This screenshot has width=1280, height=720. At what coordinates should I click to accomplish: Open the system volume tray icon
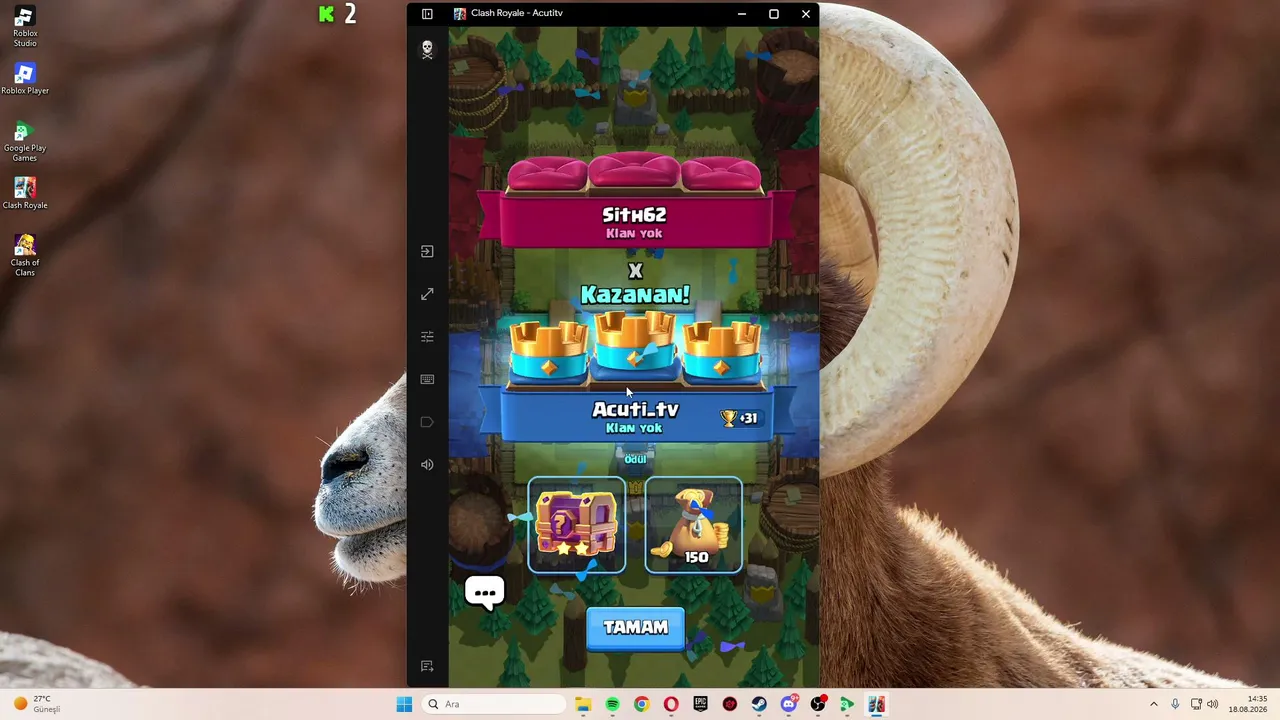coord(1213,704)
